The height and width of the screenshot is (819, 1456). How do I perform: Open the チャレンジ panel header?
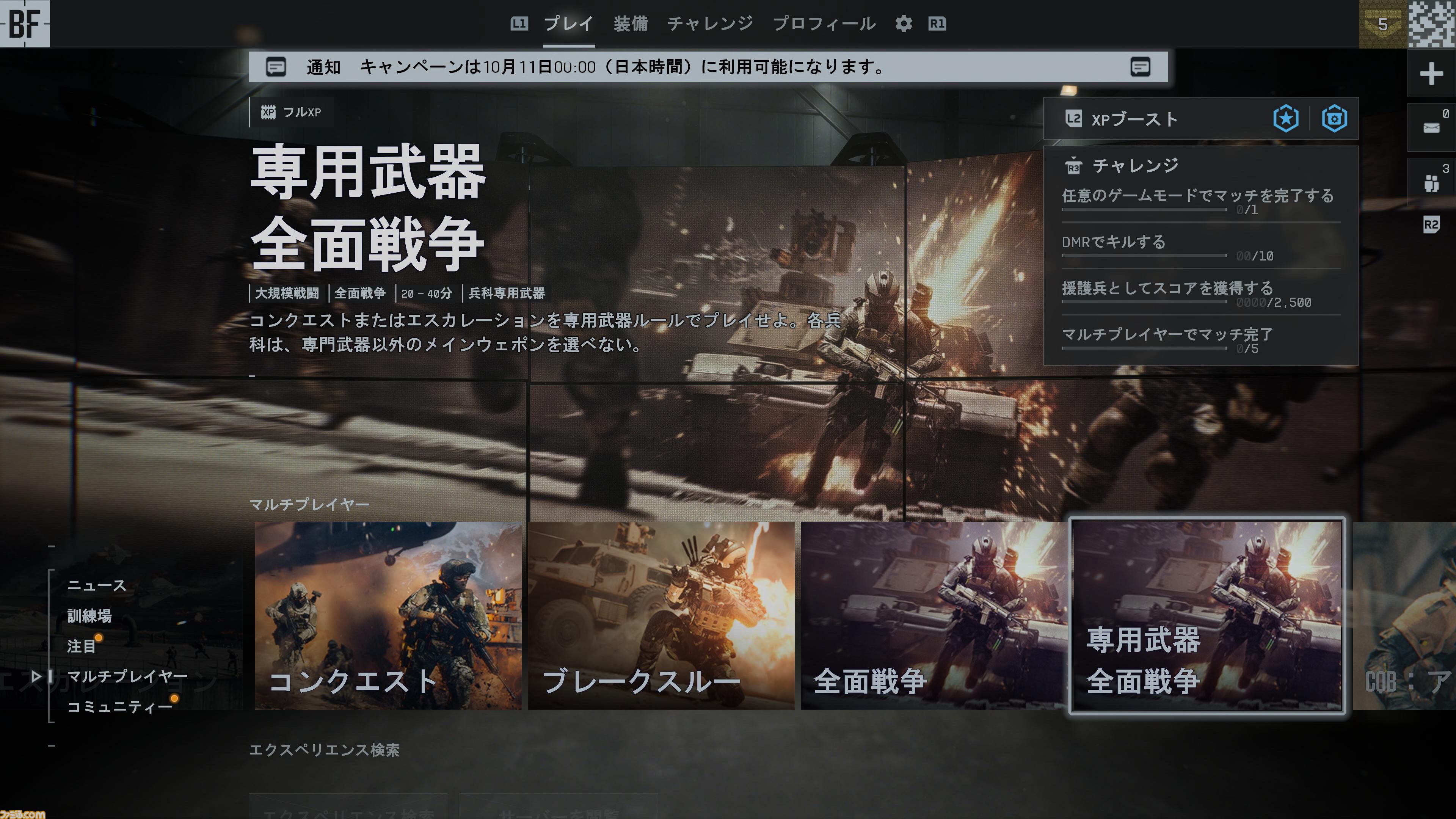[x=1135, y=165]
